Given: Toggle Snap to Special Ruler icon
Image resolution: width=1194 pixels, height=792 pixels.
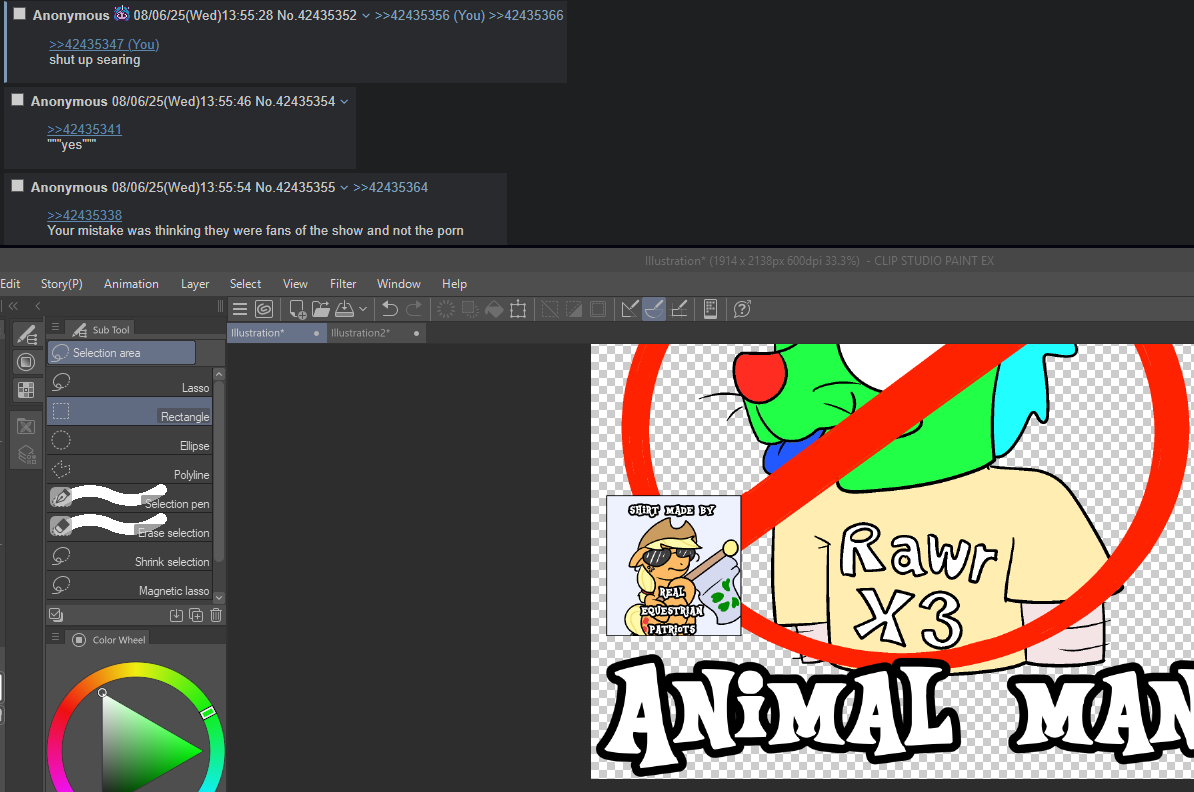Looking at the screenshot, I should click(654, 309).
